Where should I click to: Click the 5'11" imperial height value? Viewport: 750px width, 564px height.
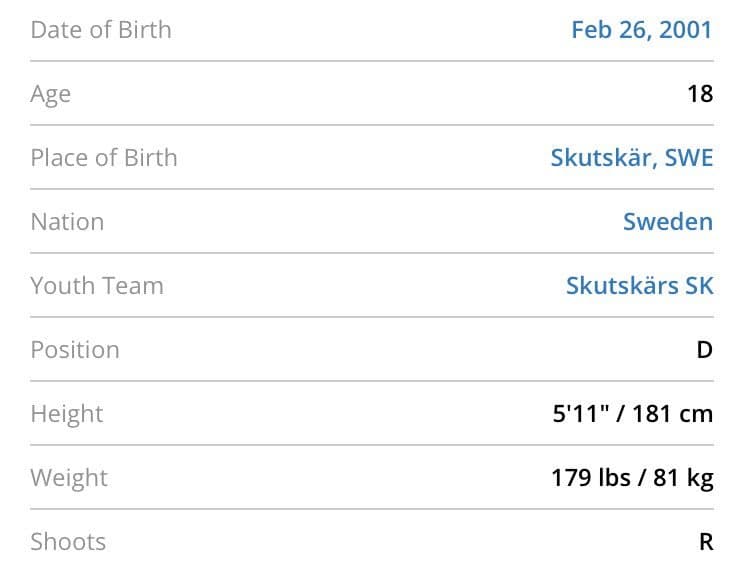[x=580, y=414]
